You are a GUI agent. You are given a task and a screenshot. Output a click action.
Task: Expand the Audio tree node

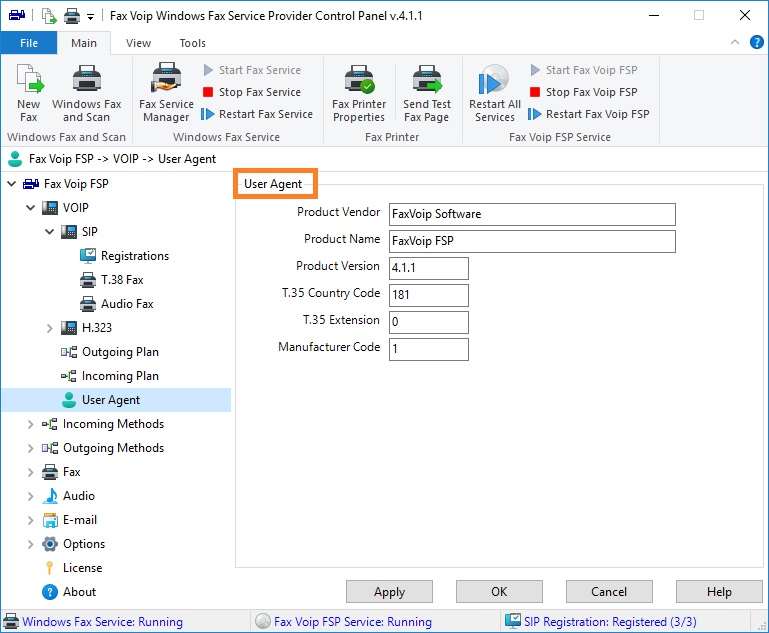click(30, 496)
